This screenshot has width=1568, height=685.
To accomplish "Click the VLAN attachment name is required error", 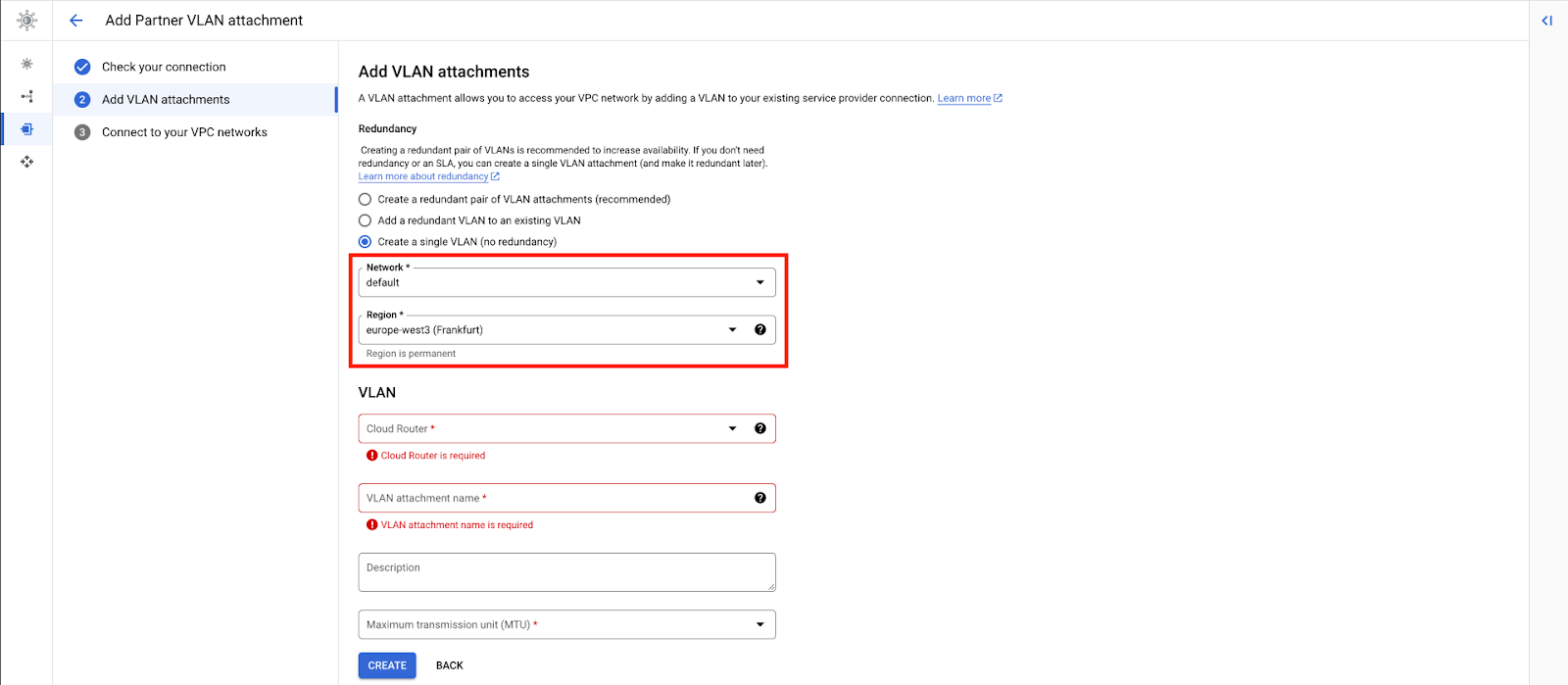I will (x=457, y=525).
